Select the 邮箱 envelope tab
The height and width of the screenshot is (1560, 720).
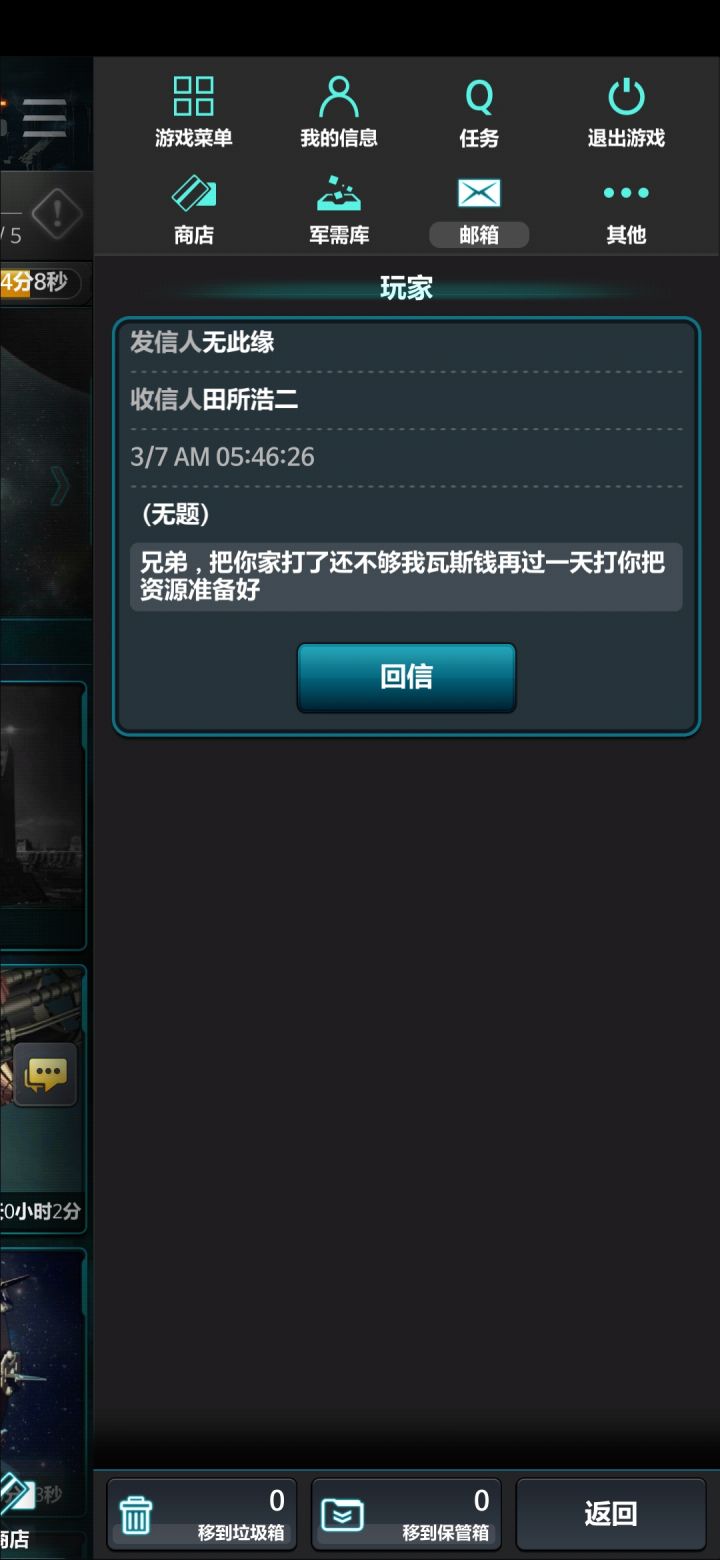point(479,210)
